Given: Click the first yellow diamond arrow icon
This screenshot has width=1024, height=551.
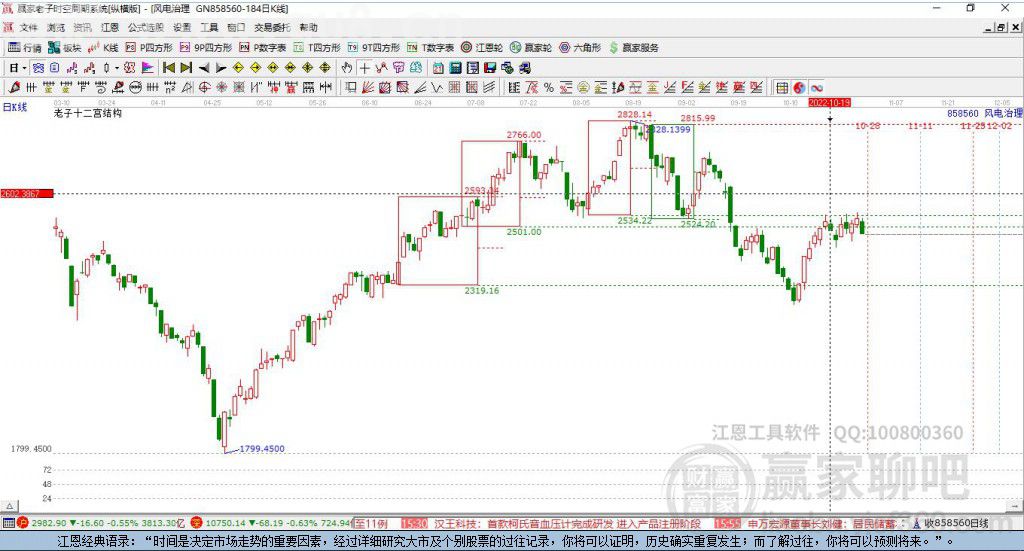Looking at the screenshot, I should tap(238, 68).
